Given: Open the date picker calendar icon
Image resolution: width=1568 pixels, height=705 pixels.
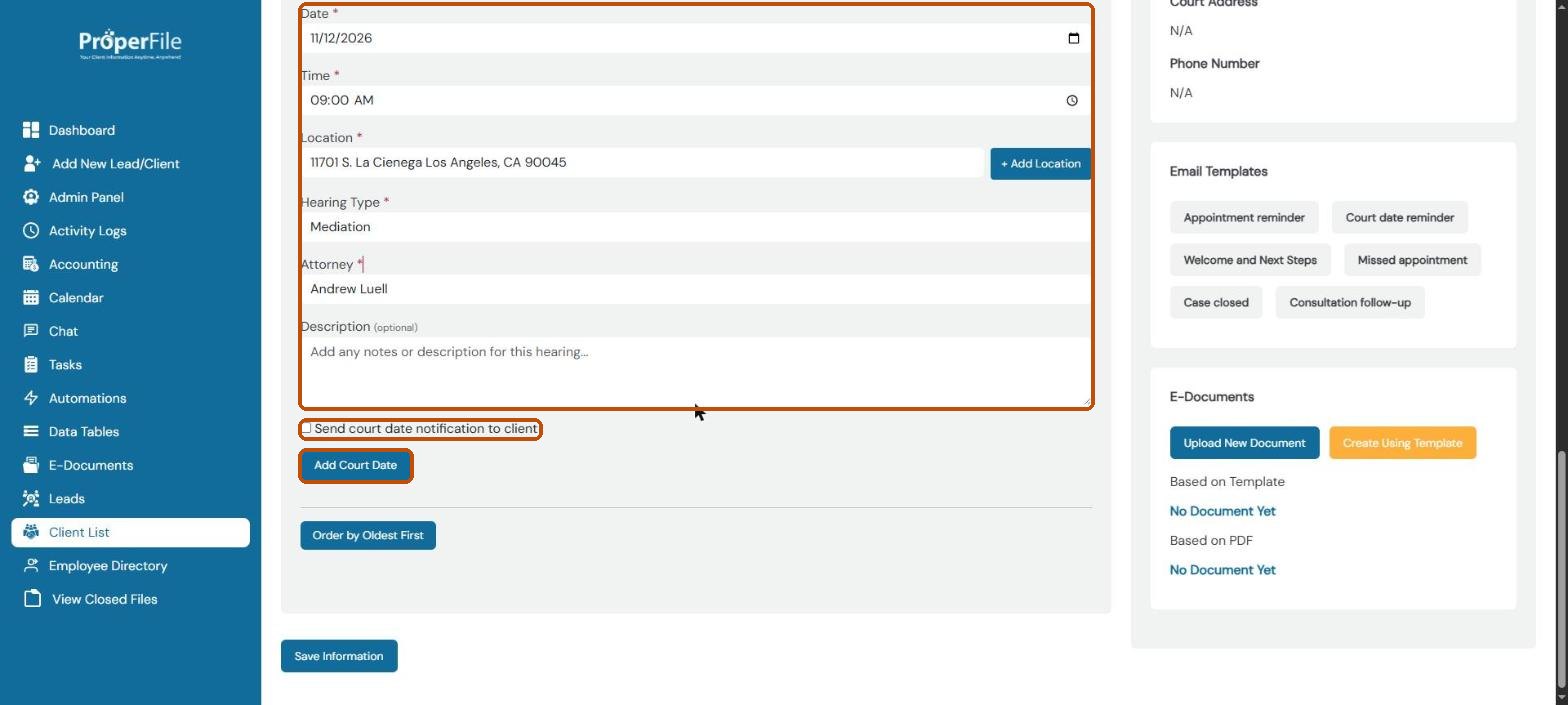Looking at the screenshot, I should tap(1074, 38).
